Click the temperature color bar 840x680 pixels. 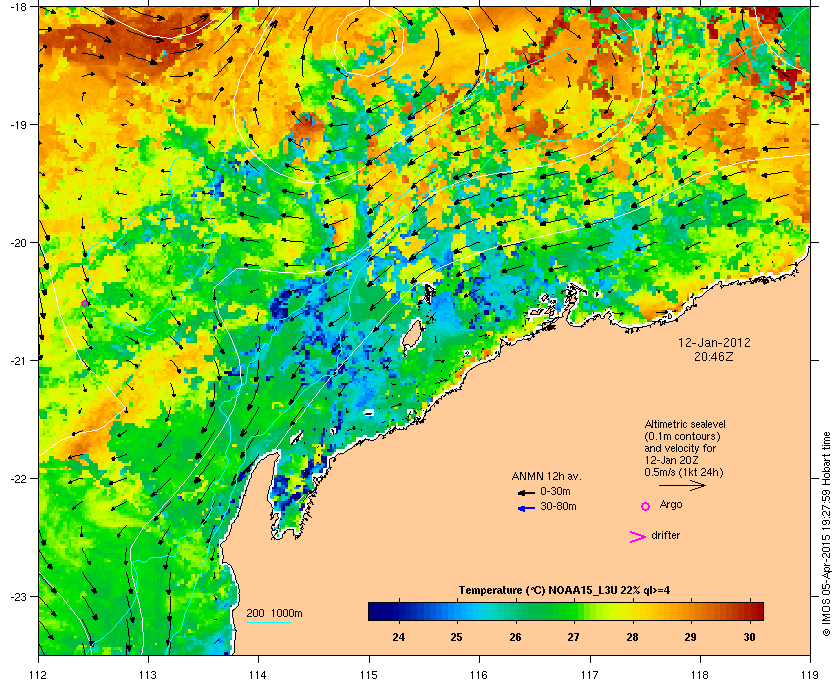point(566,611)
